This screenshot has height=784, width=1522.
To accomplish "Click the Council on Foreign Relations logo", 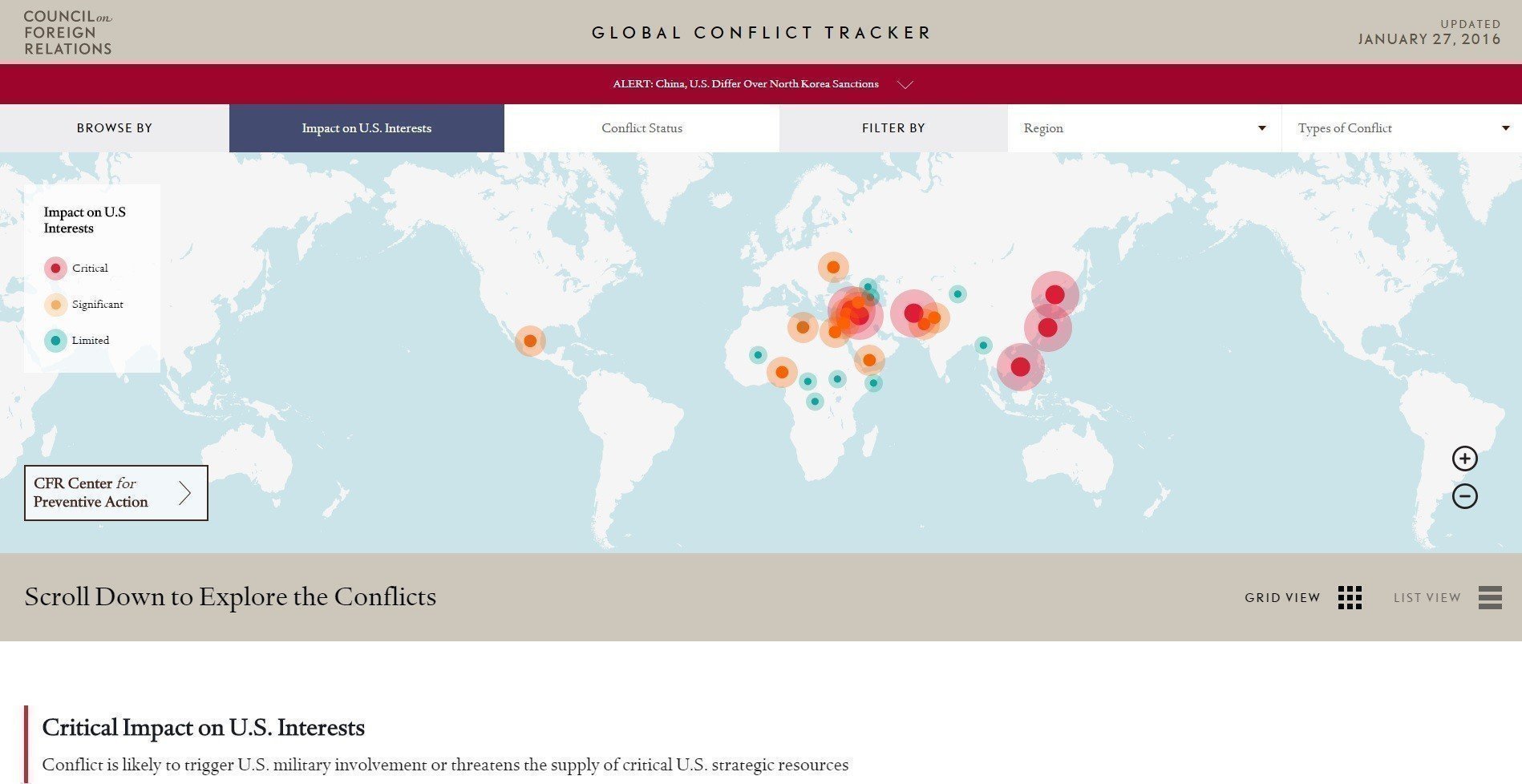I will click(x=67, y=33).
